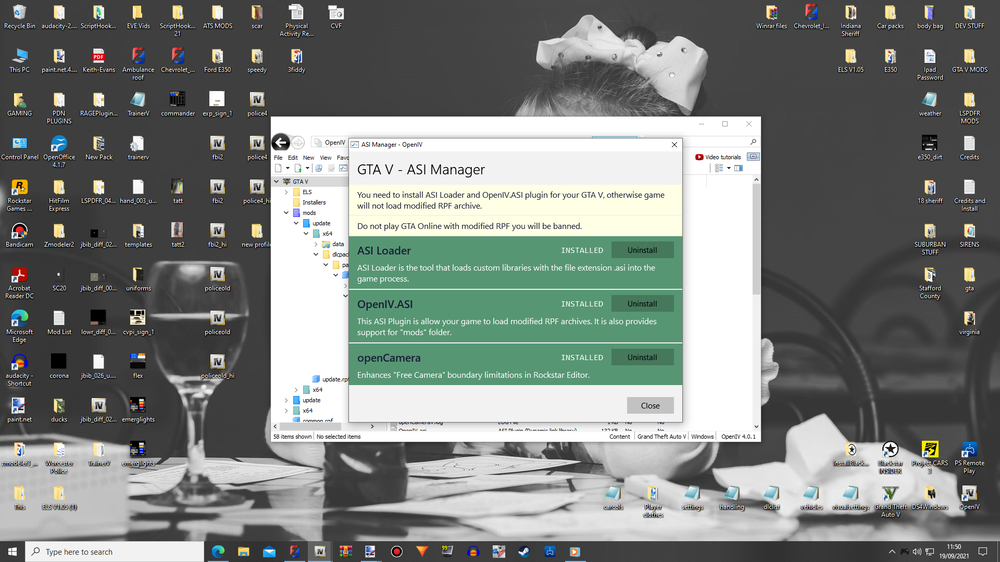Click the forward arrow in OpenIV
Screen dimensions: 1000x562
(298, 143)
